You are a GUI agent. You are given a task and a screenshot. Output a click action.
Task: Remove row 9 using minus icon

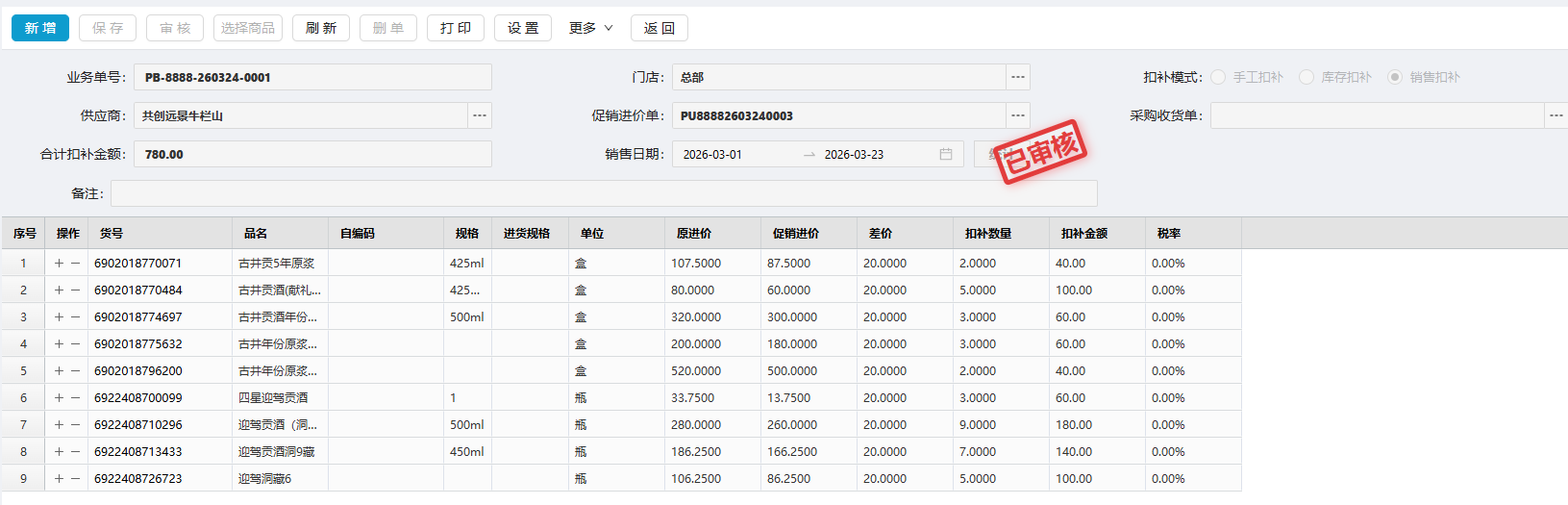(75, 478)
